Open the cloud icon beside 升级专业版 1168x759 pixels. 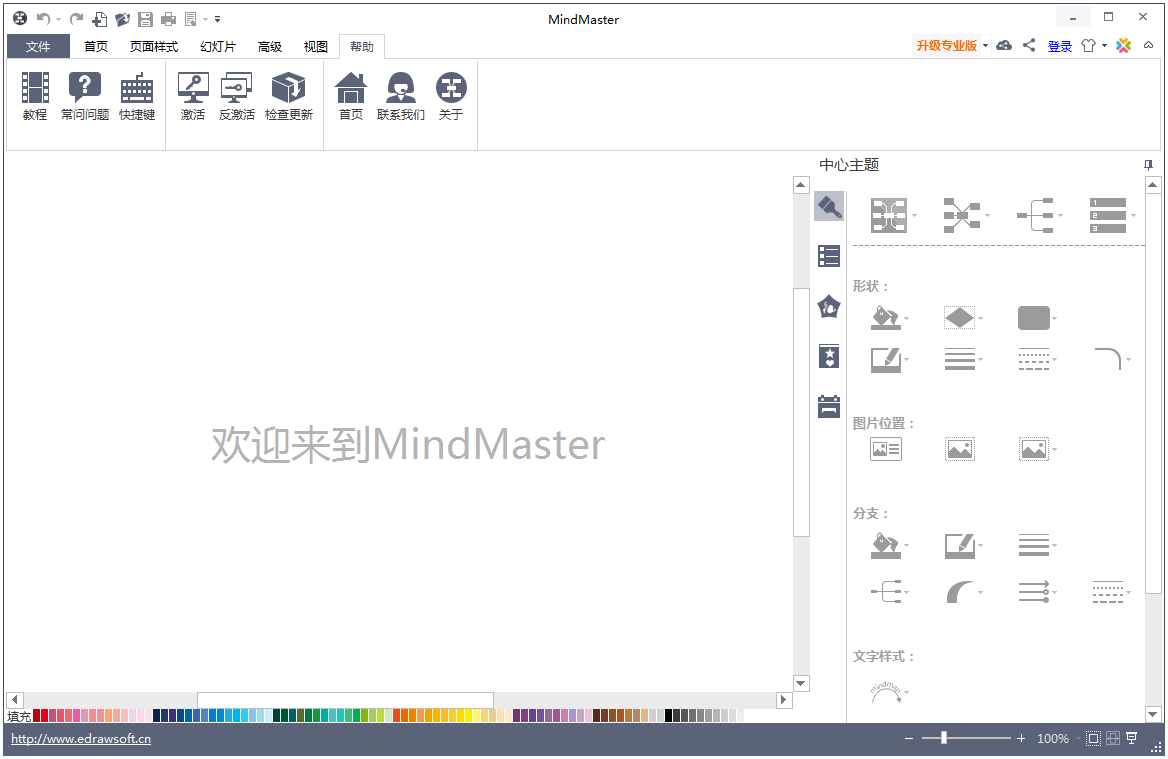coord(1004,45)
